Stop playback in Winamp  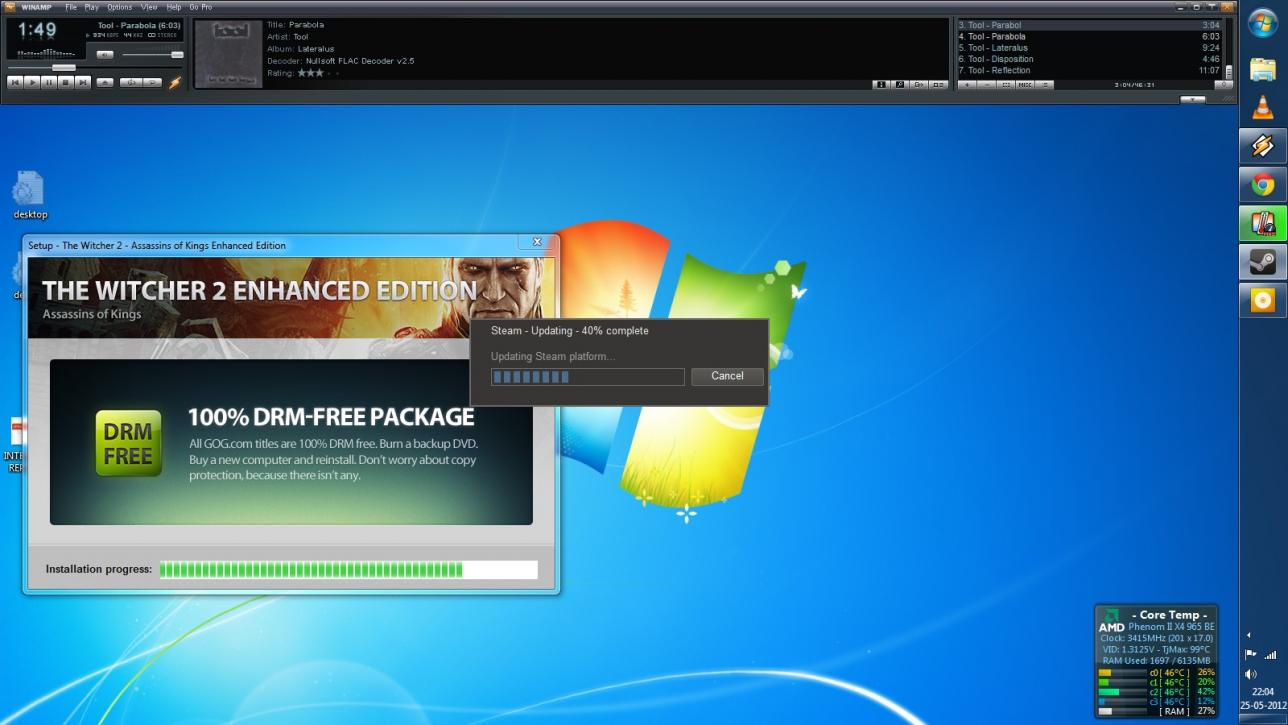click(x=65, y=82)
